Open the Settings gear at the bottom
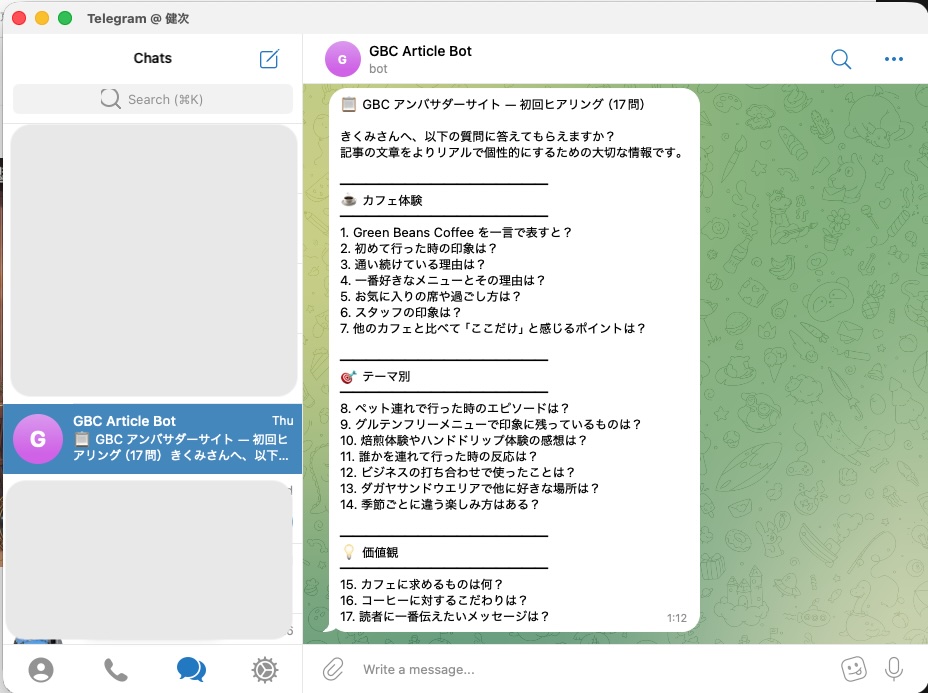 point(265,671)
